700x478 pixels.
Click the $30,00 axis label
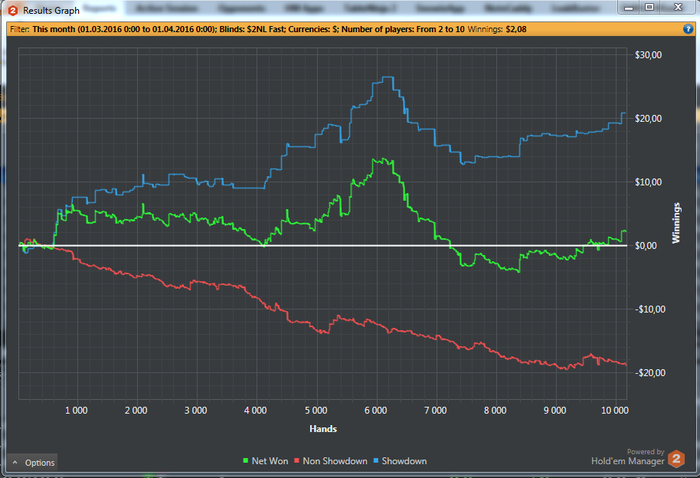[648, 55]
